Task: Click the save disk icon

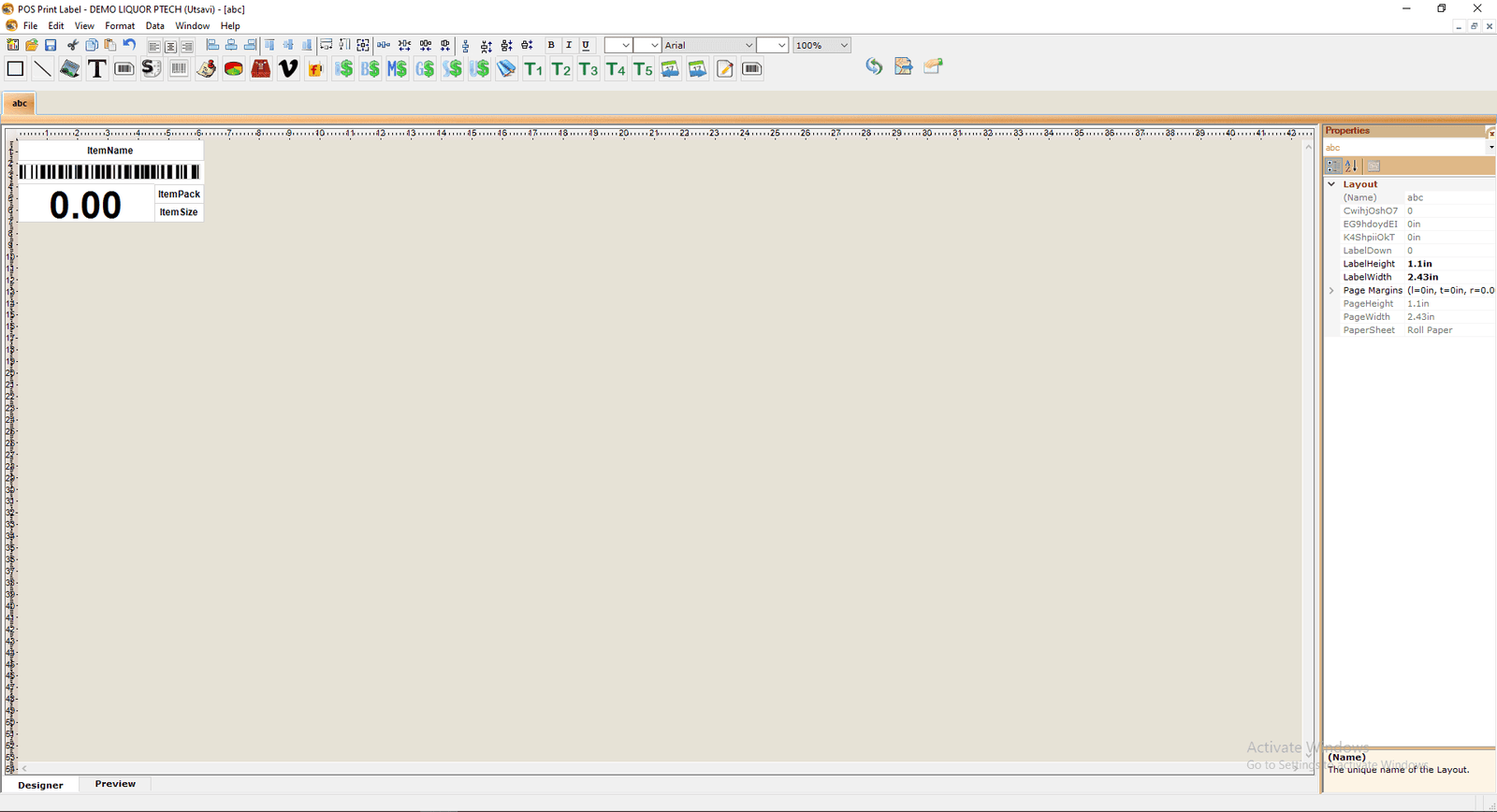Action: [x=51, y=45]
